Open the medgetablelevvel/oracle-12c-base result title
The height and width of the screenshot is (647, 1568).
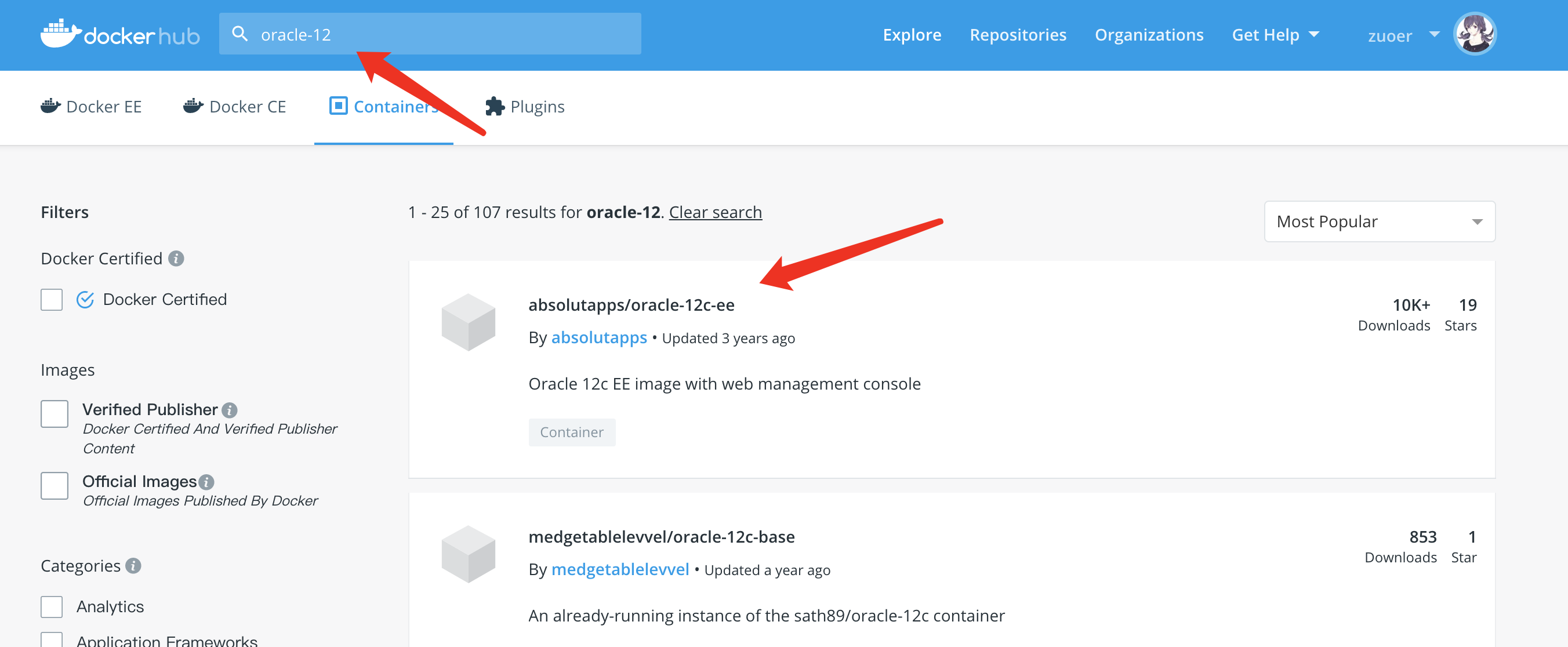(x=661, y=537)
